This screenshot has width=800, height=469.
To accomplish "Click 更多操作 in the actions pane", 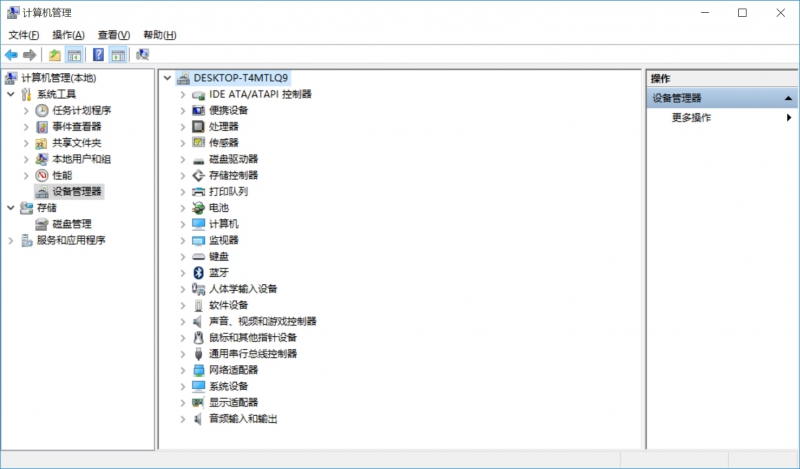I will click(692, 117).
